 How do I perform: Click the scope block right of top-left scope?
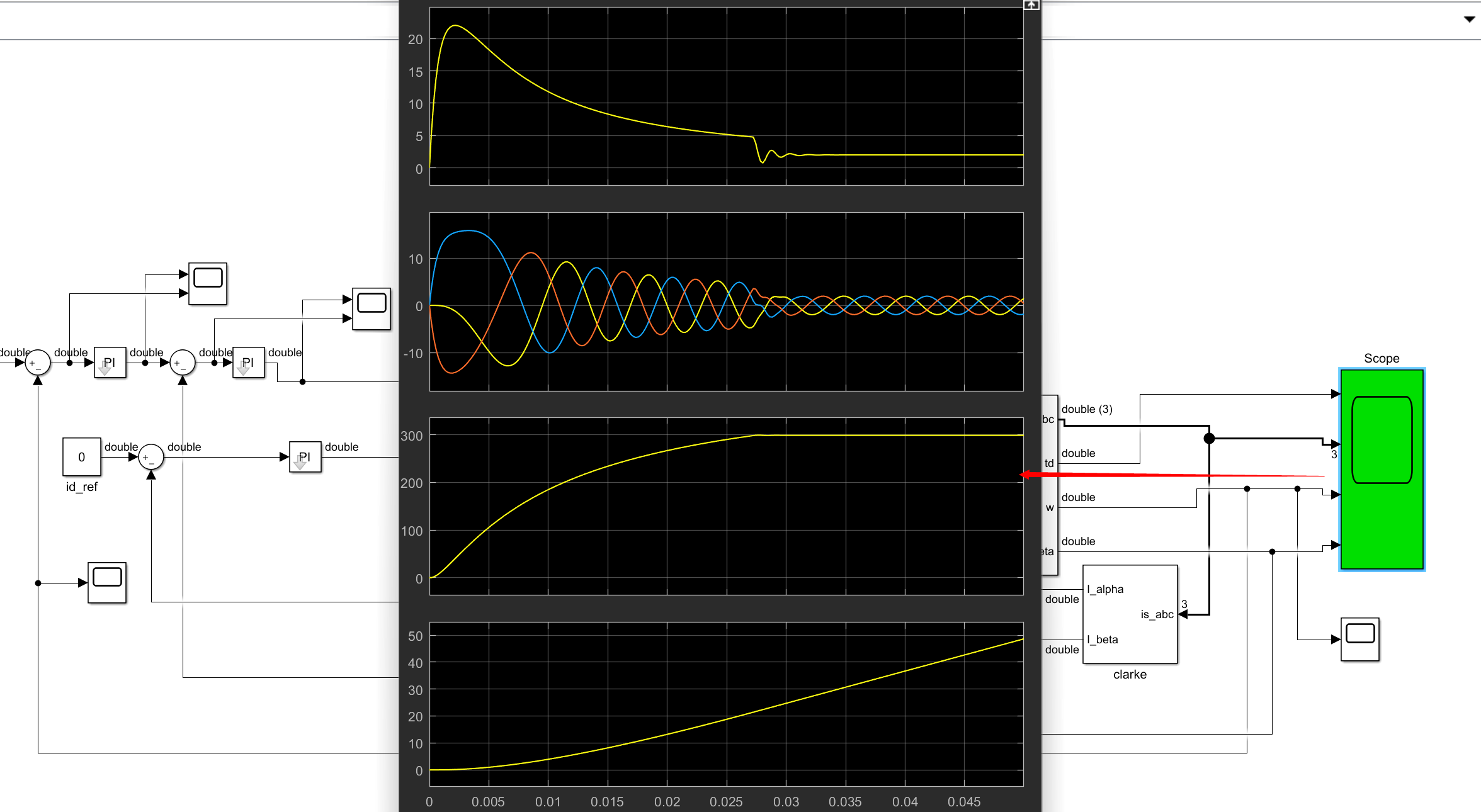tap(371, 308)
